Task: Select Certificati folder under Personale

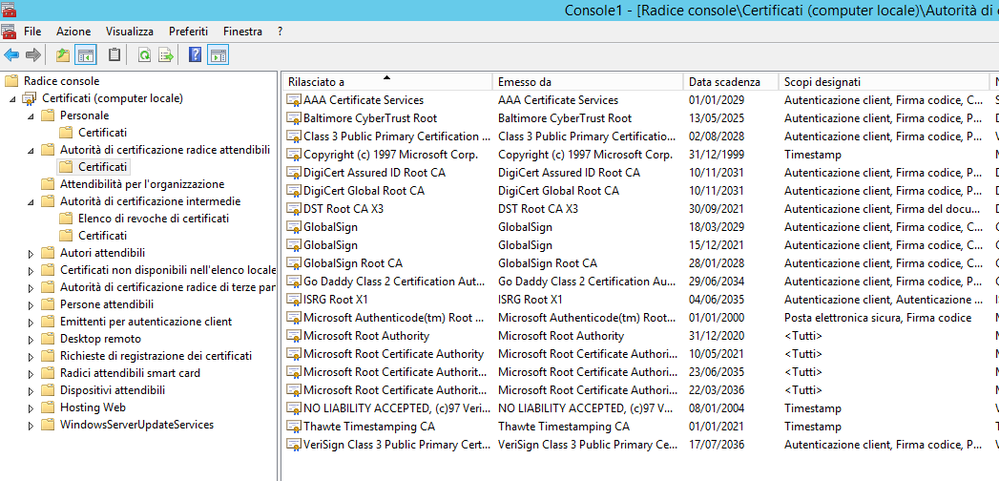Action: point(103,133)
